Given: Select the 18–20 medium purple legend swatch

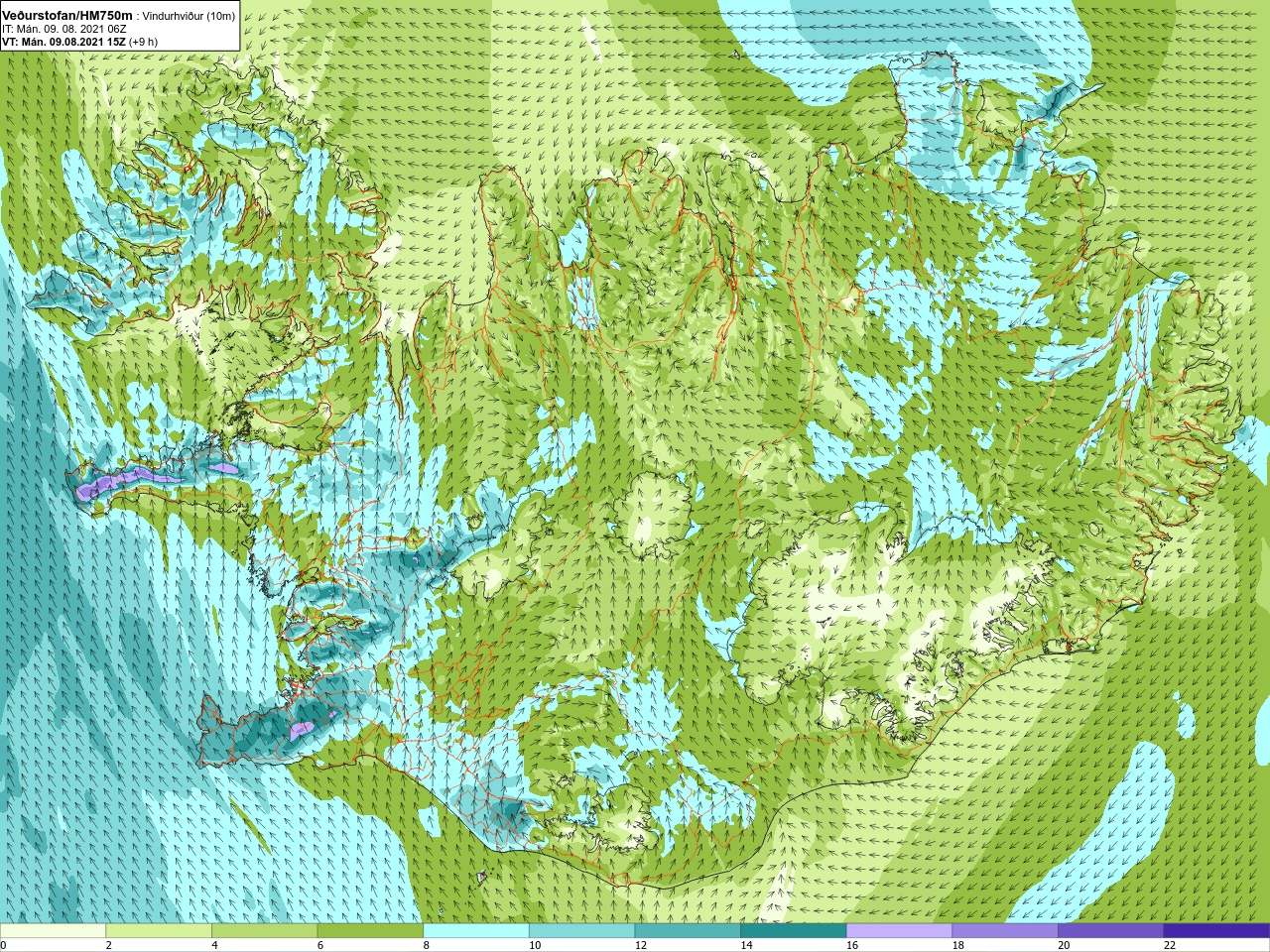Looking at the screenshot, I should [x=1005, y=931].
